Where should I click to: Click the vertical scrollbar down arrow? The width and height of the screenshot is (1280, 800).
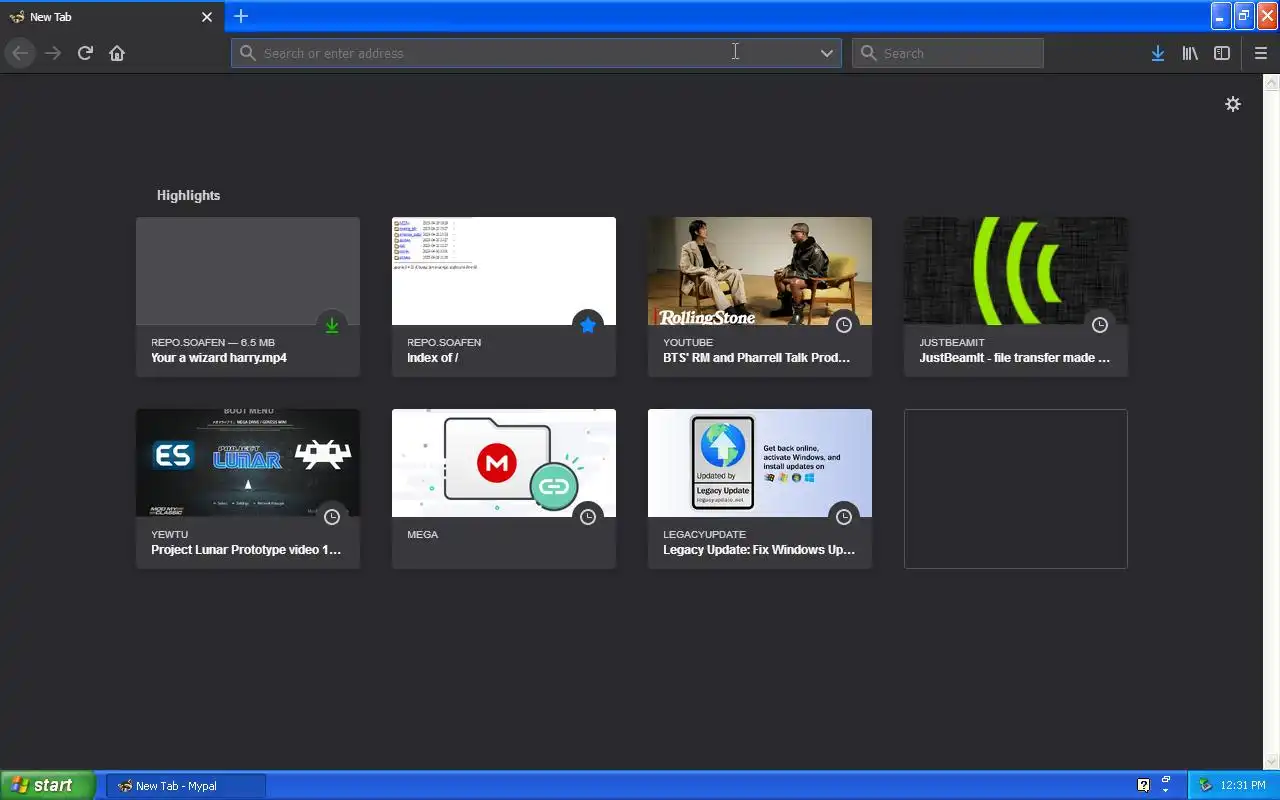tap(1272, 762)
